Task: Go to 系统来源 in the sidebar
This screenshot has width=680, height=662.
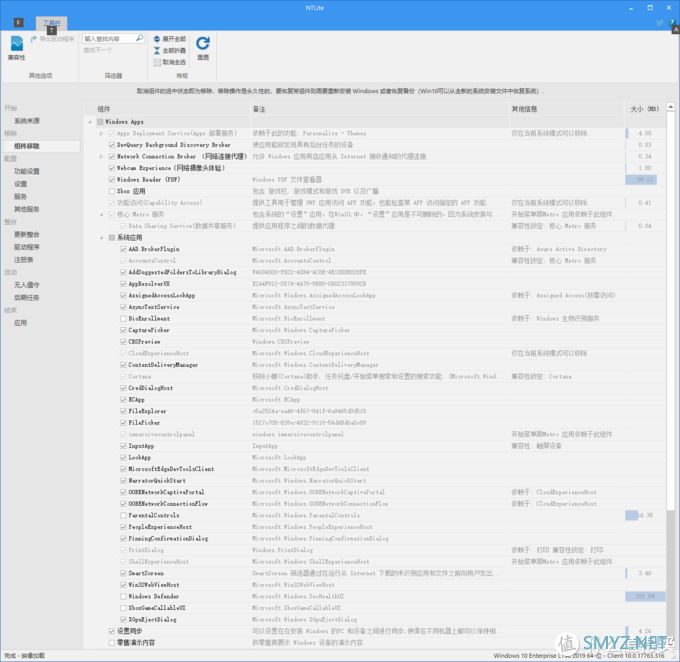Action: (x=27, y=121)
